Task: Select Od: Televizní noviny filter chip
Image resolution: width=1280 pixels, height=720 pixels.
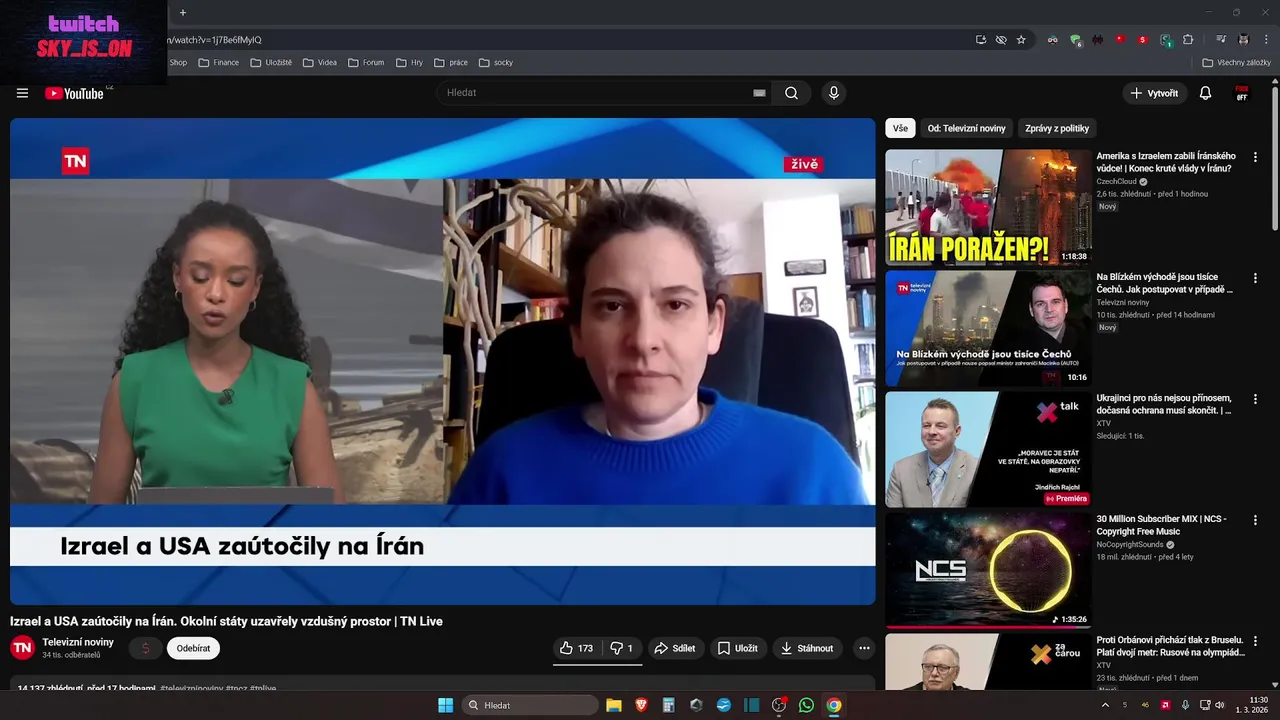Action: coord(966,128)
